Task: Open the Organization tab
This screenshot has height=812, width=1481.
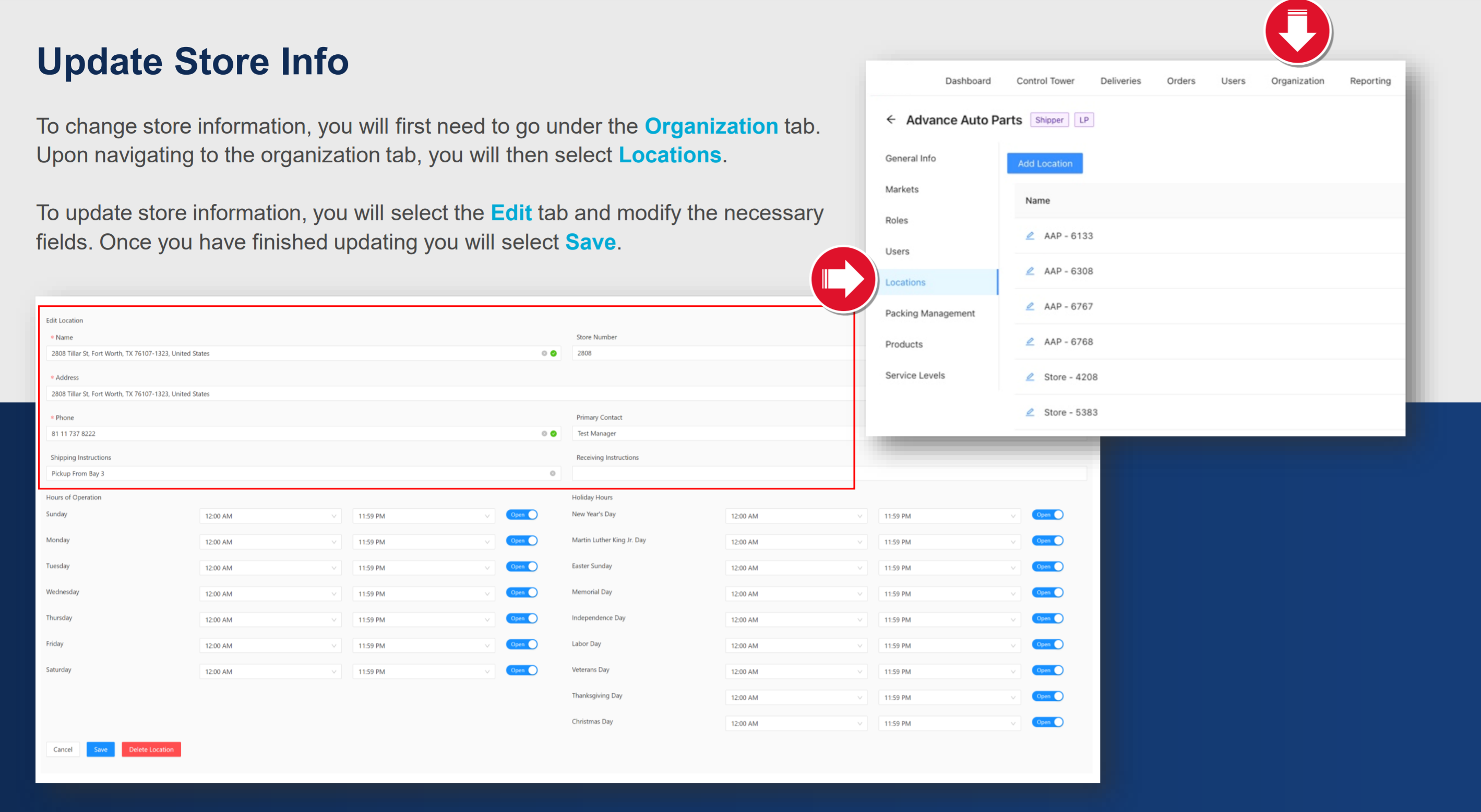Action: [1298, 81]
